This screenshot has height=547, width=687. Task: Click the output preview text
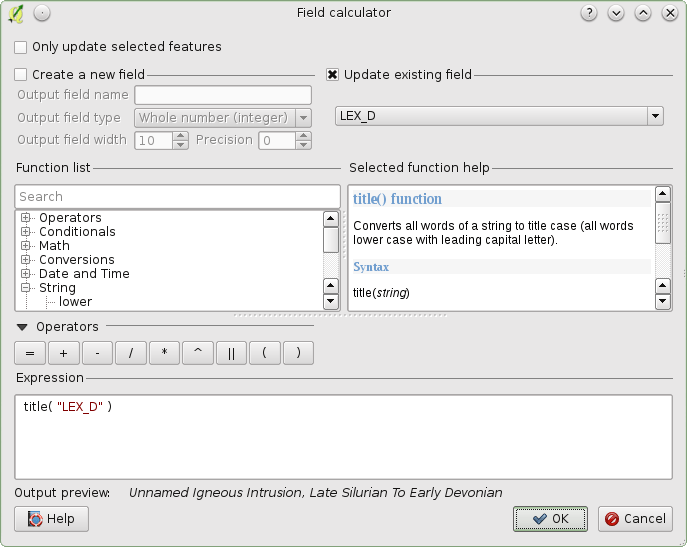point(315,493)
